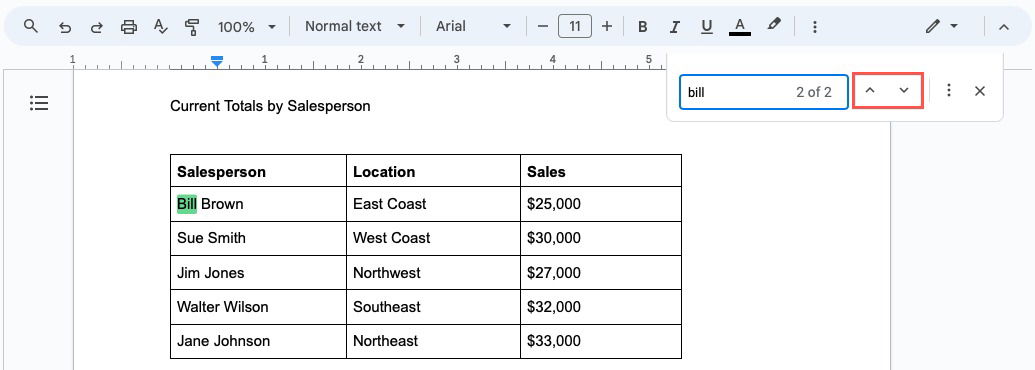The height and width of the screenshot is (370, 1035).
Task: Toggle underline formatting
Action: [707, 27]
